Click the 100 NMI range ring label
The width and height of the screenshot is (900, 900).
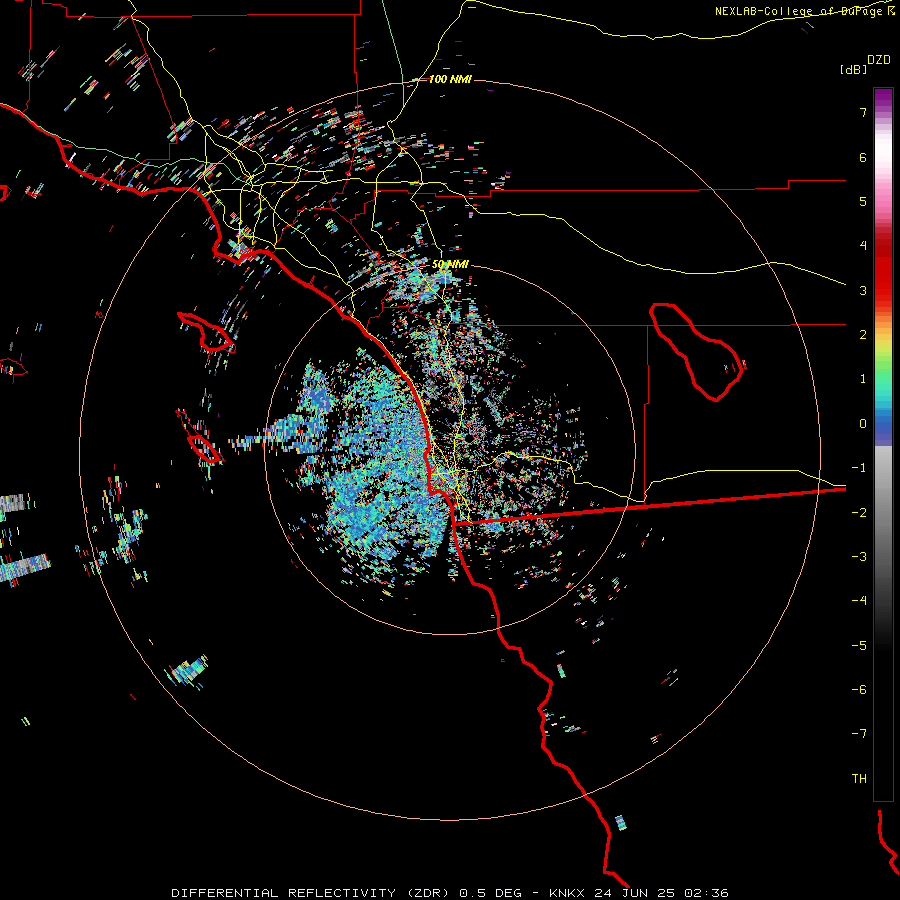(450, 79)
